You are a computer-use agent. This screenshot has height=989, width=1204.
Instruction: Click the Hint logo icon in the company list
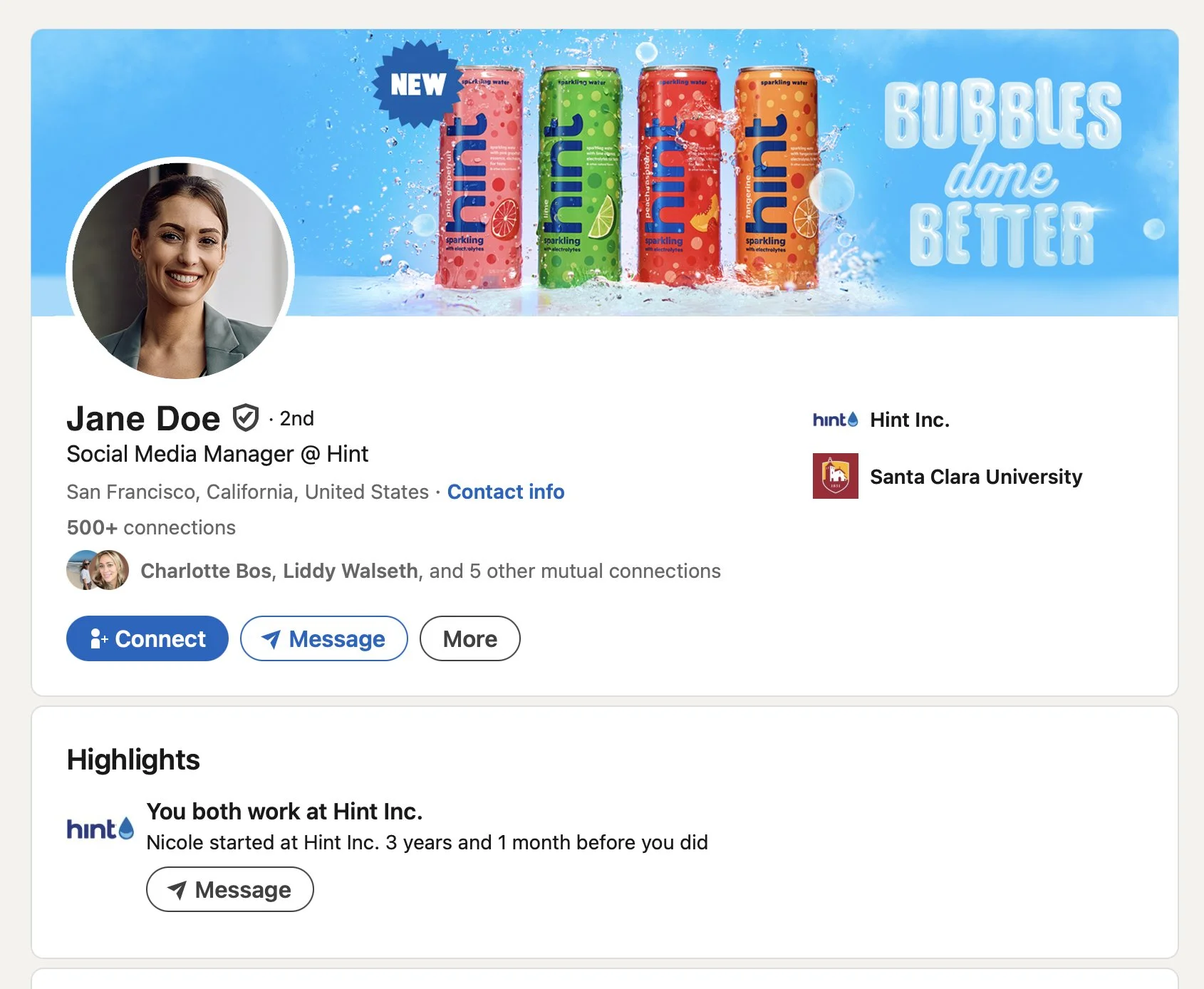click(x=836, y=420)
